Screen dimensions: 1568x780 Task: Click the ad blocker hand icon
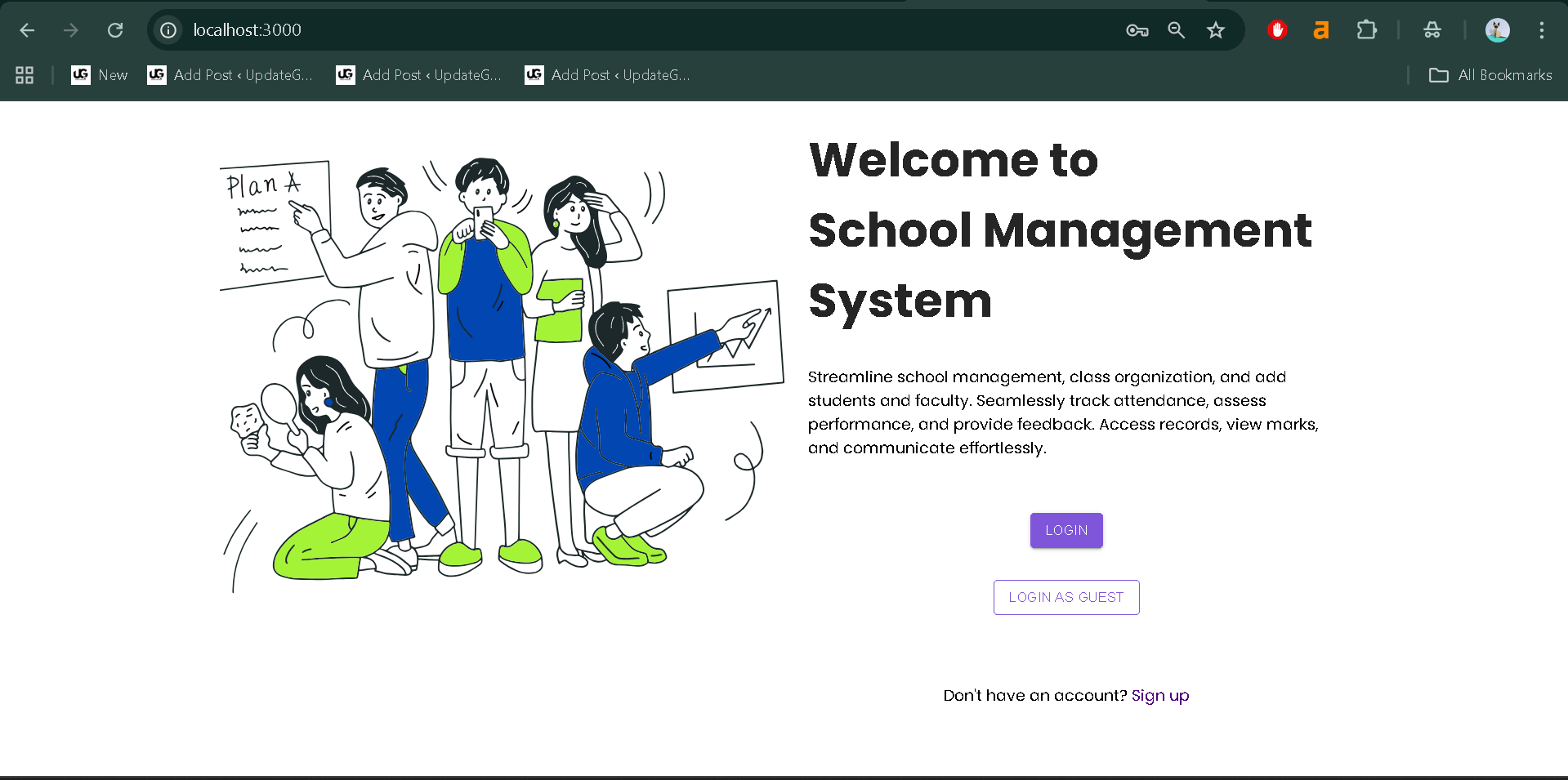[1277, 29]
